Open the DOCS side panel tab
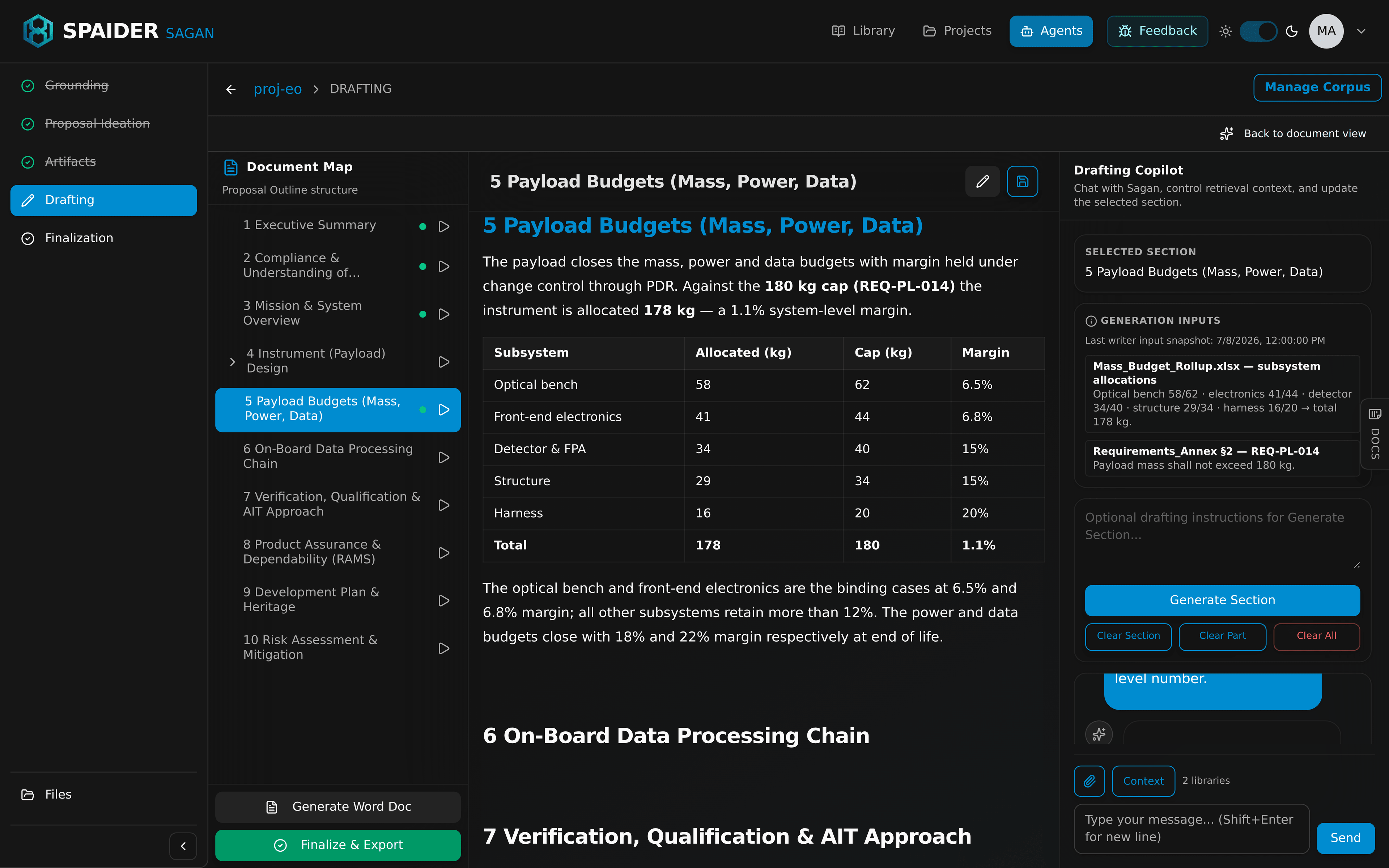This screenshot has height=868, width=1389. [1375, 434]
